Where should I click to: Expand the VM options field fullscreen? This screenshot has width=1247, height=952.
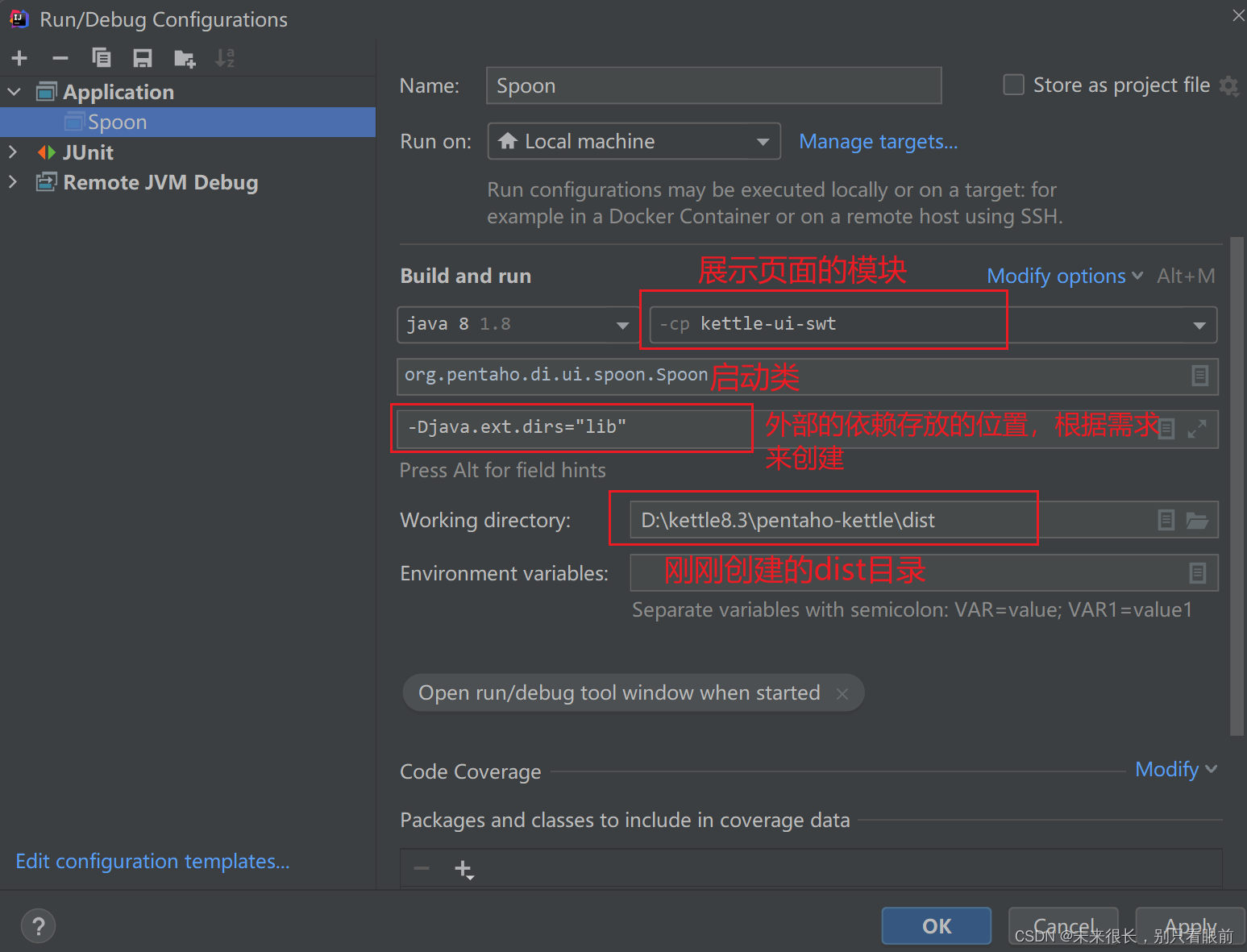1199,428
